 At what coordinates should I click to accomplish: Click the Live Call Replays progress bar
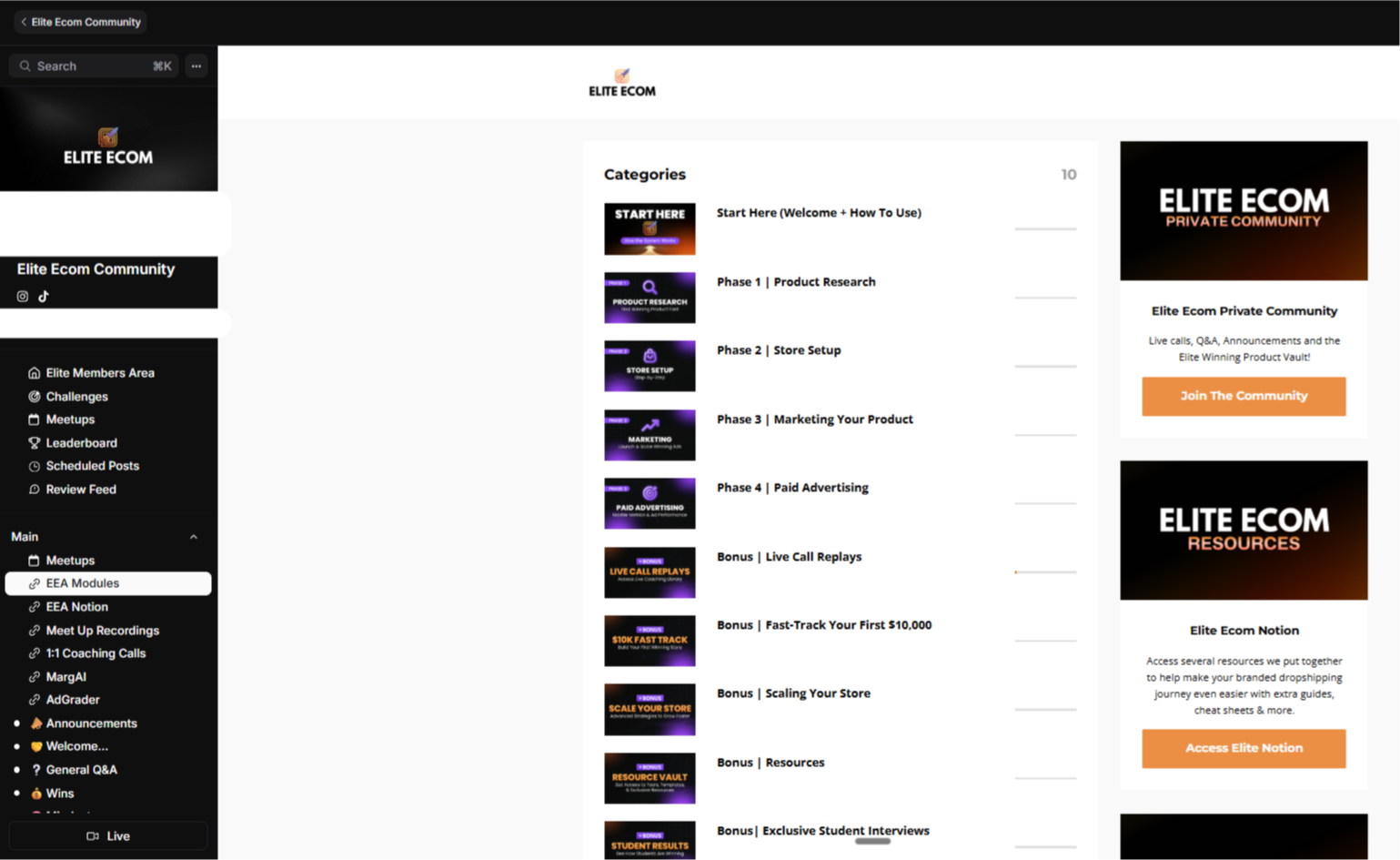[1045, 572]
